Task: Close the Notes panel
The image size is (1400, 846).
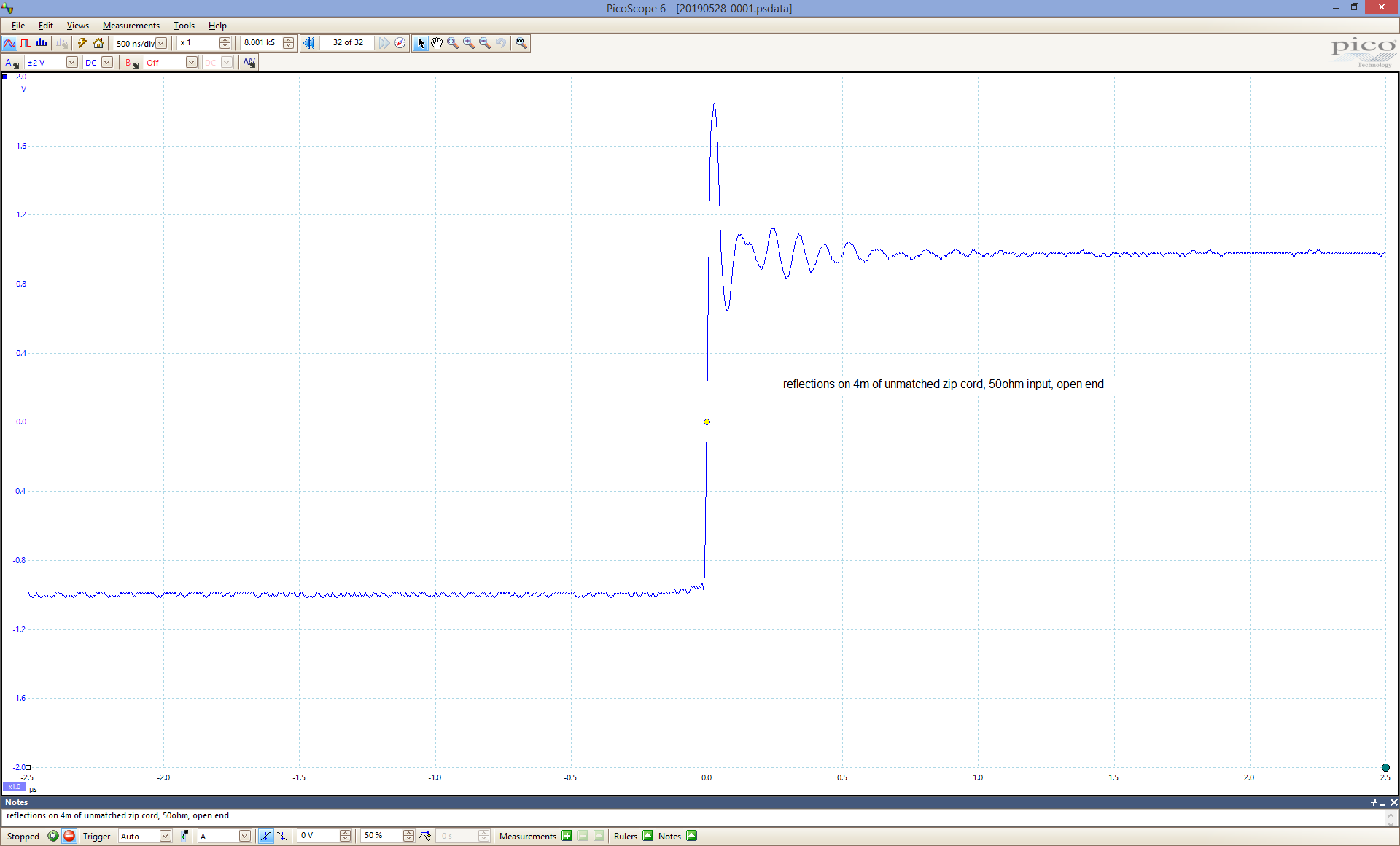Action: (1393, 802)
